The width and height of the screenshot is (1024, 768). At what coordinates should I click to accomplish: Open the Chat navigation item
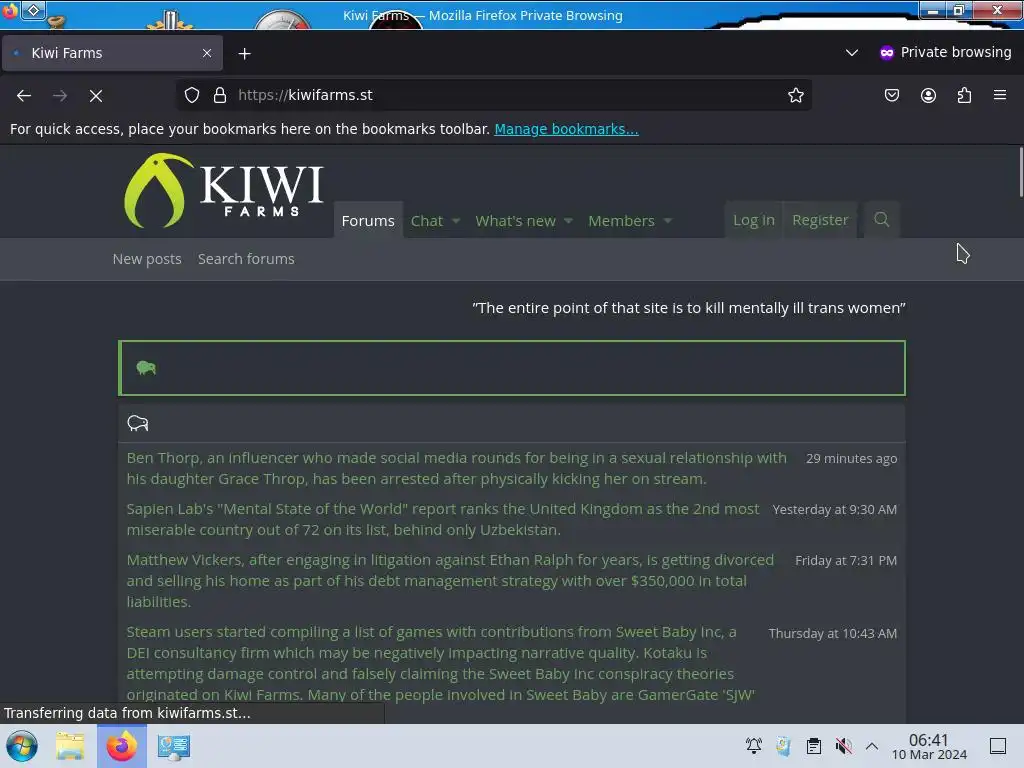tap(427, 221)
